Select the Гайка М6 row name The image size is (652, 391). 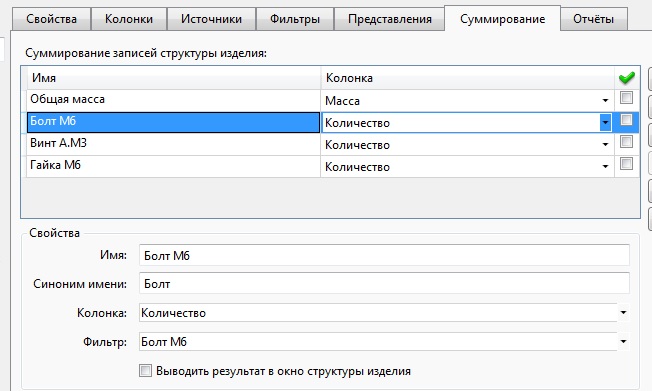173,166
